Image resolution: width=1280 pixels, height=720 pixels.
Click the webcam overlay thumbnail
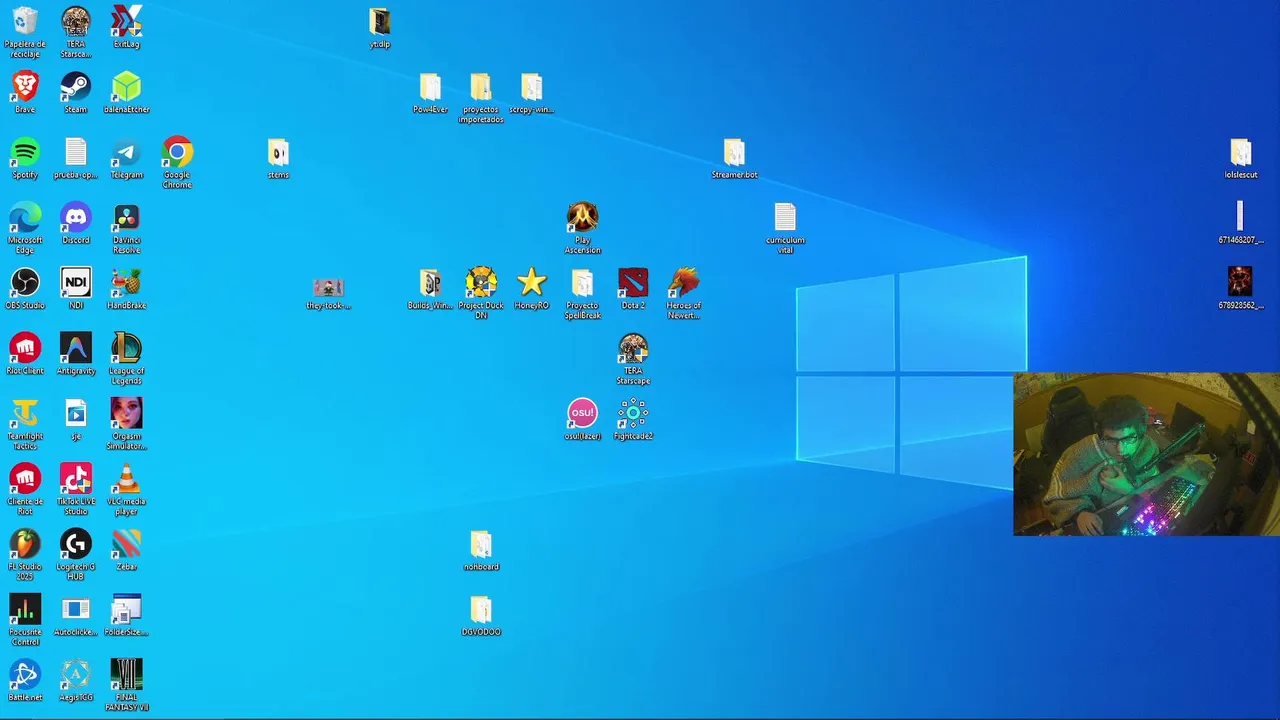coord(1146,454)
